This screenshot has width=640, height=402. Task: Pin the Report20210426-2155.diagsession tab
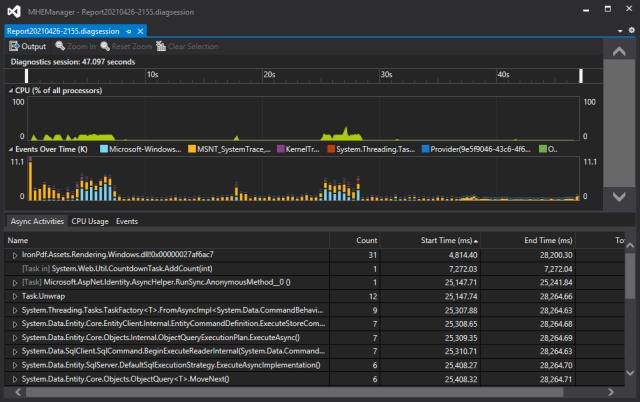tap(129, 31)
